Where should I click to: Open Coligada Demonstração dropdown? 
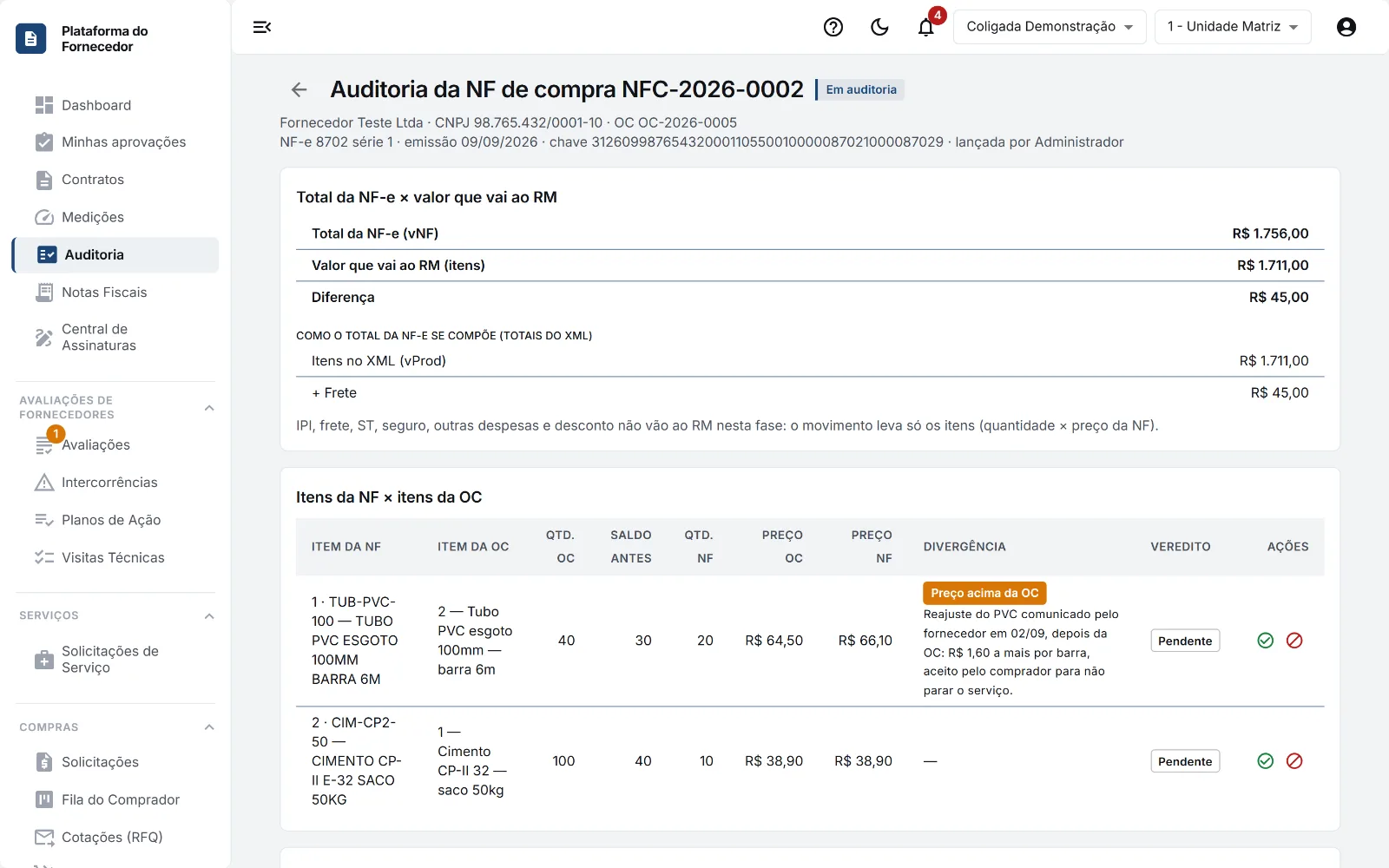coord(1050,27)
